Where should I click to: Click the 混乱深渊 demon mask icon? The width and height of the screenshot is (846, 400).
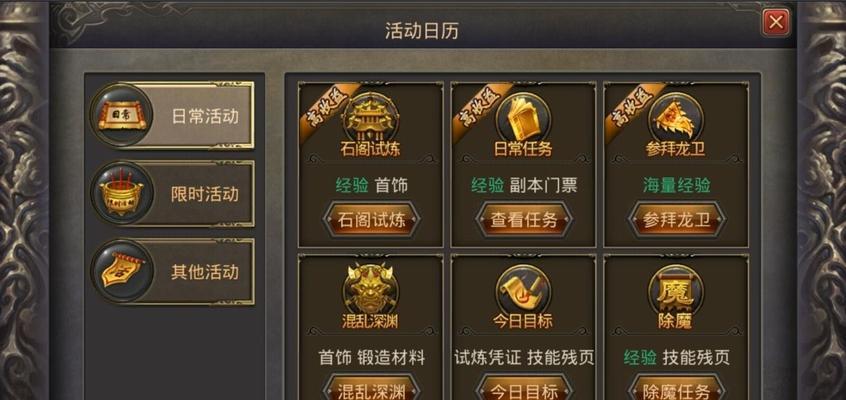tap(371, 289)
